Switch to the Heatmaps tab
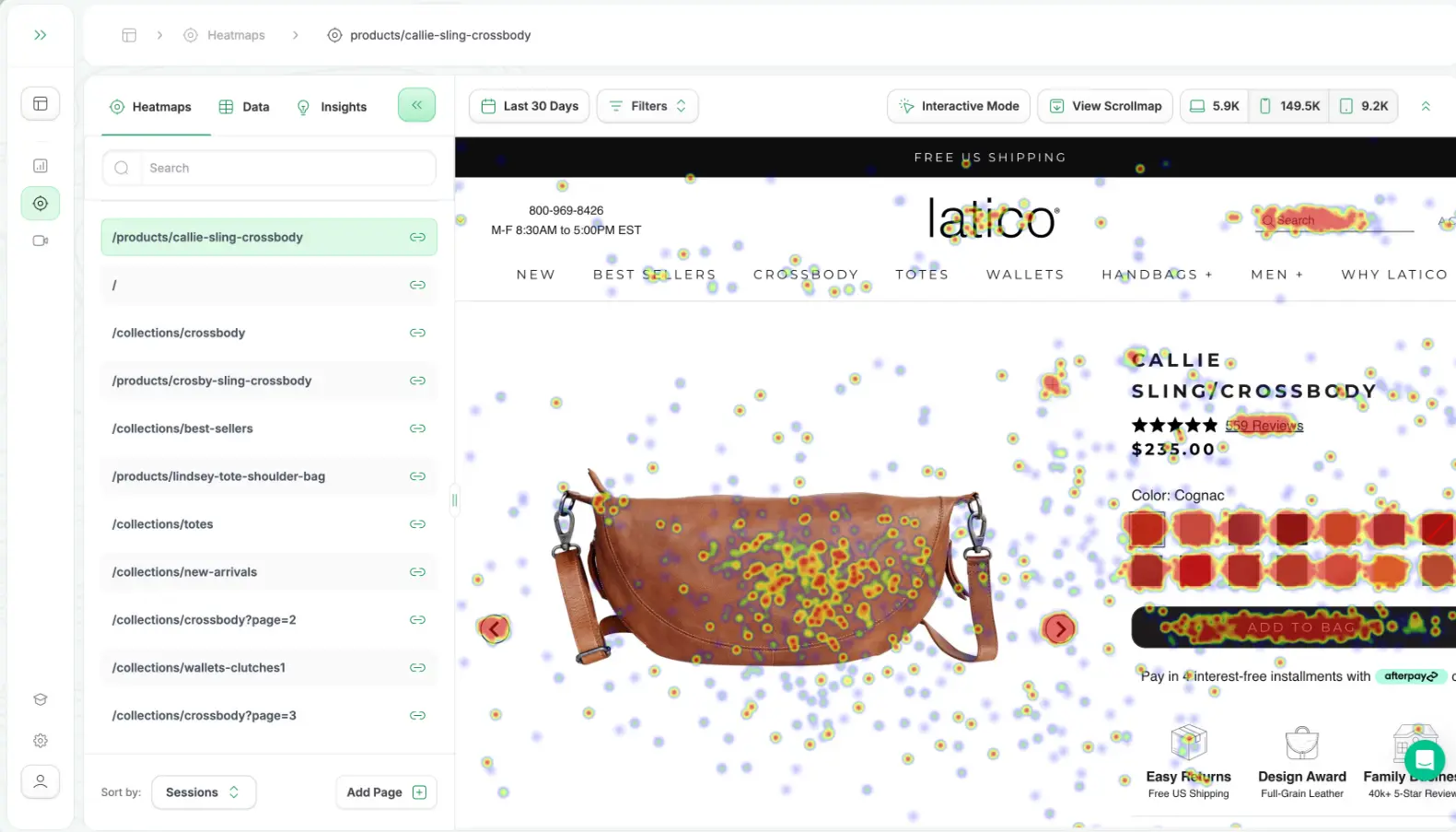Viewport: 1456px width, 832px height. tap(151, 107)
